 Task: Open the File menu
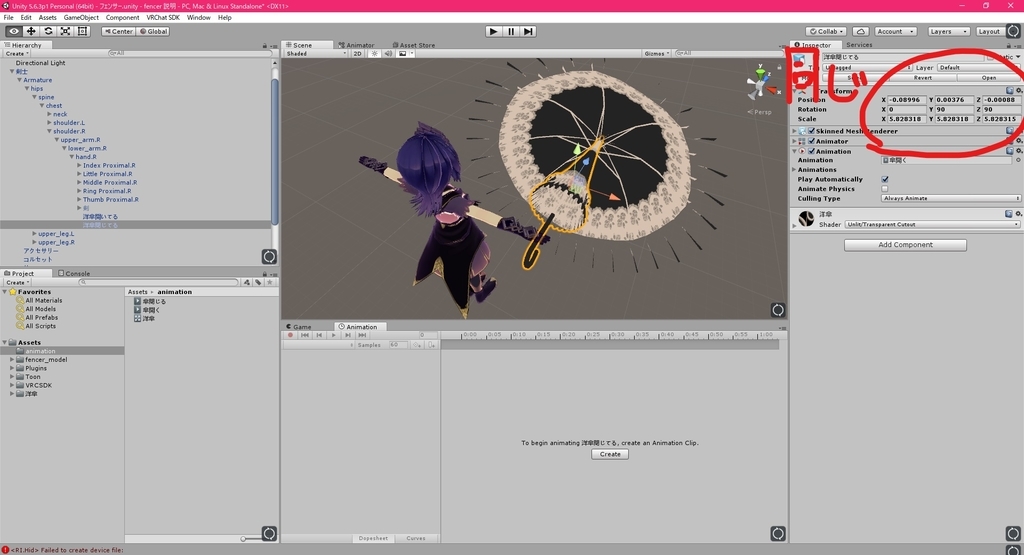coord(8,18)
